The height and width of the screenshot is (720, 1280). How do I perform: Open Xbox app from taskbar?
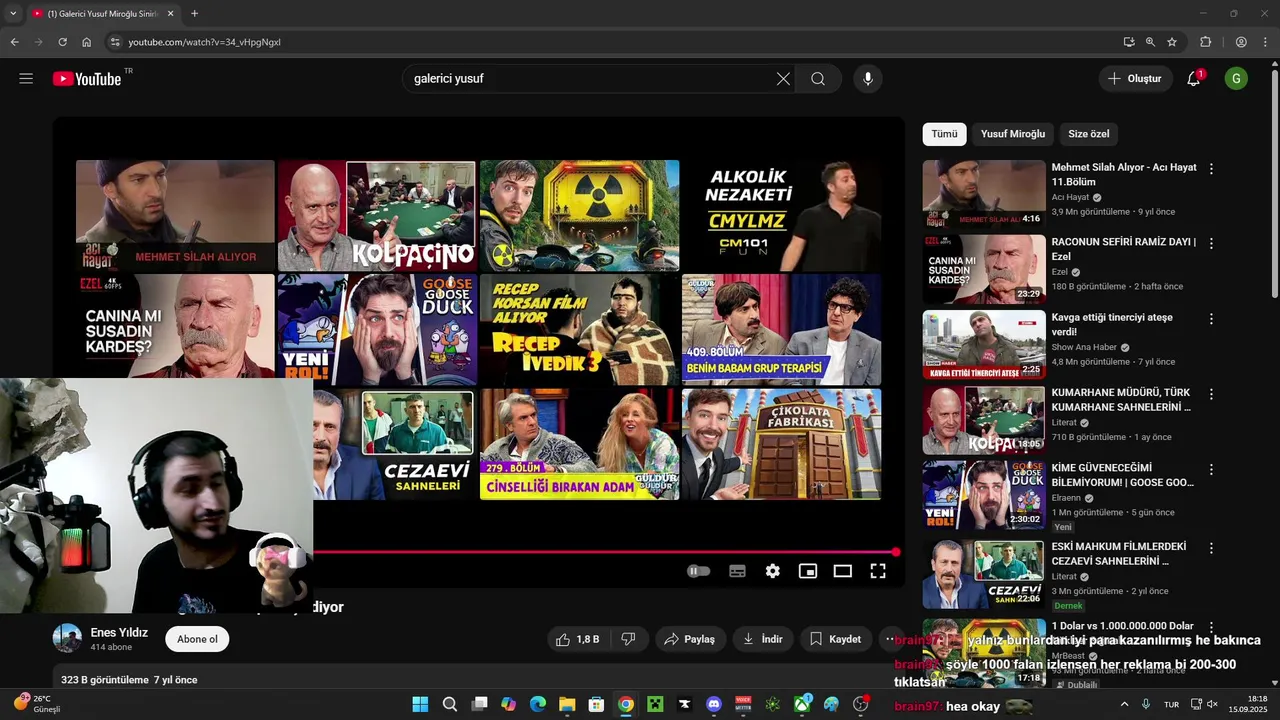pyautogui.click(x=802, y=704)
